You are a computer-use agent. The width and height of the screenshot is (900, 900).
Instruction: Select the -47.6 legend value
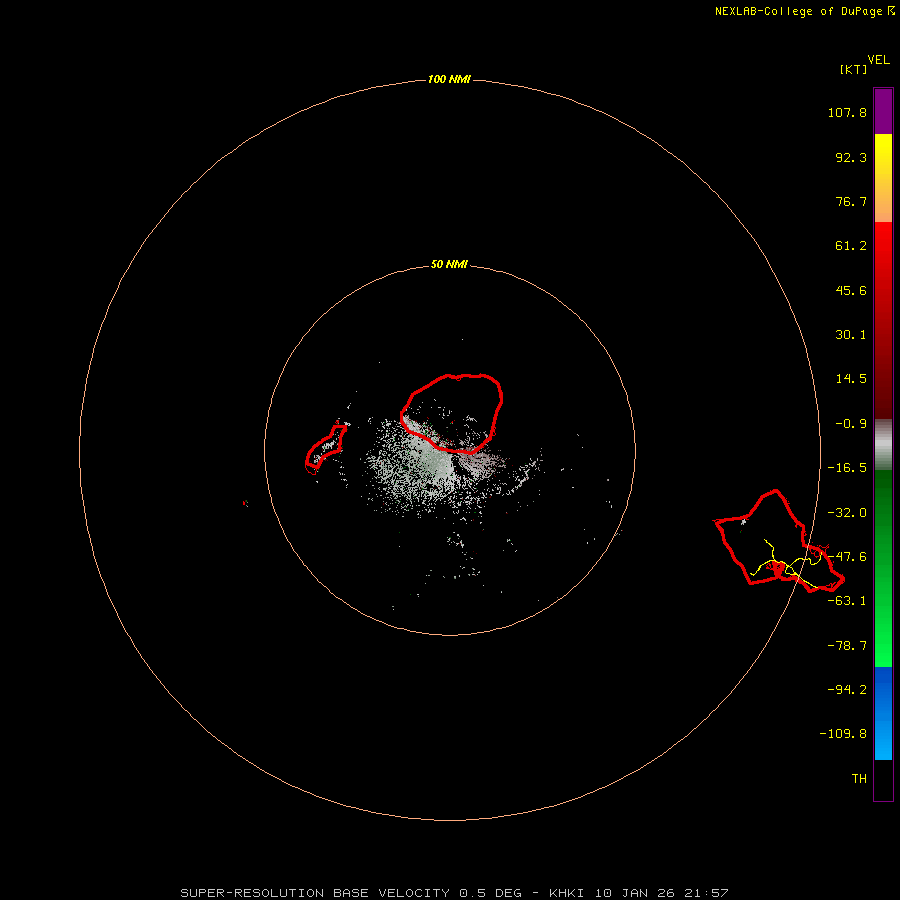click(x=847, y=557)
